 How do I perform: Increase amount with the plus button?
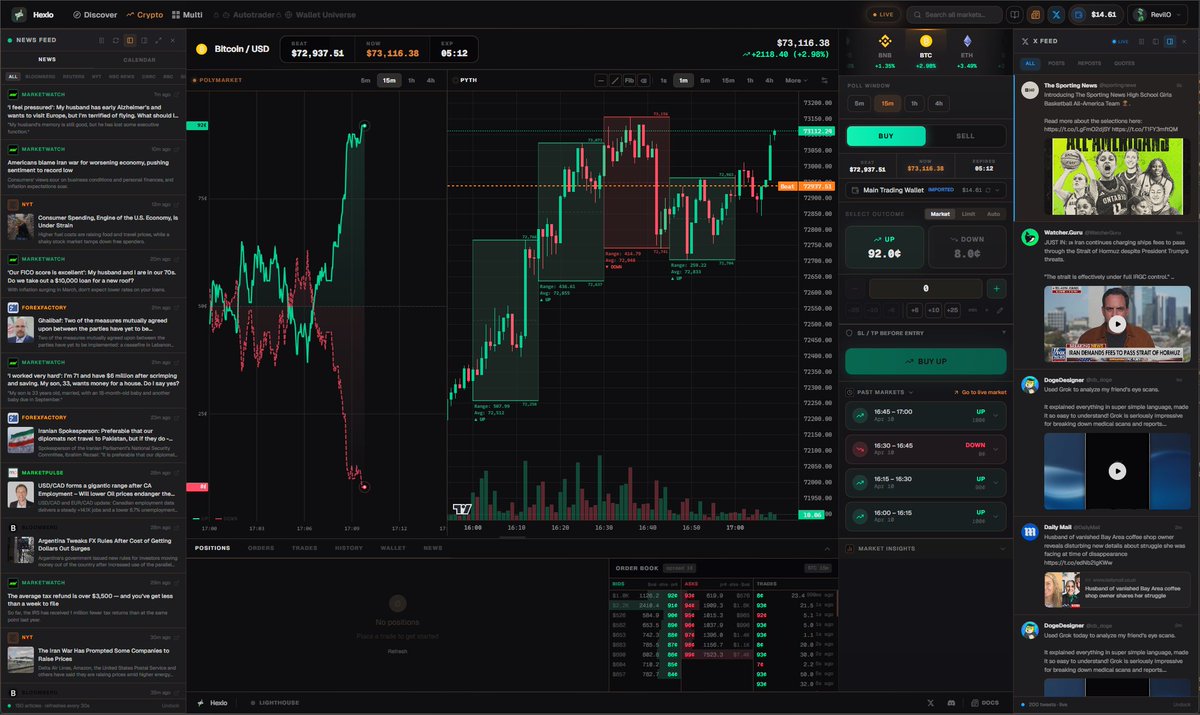pos(996,288)
